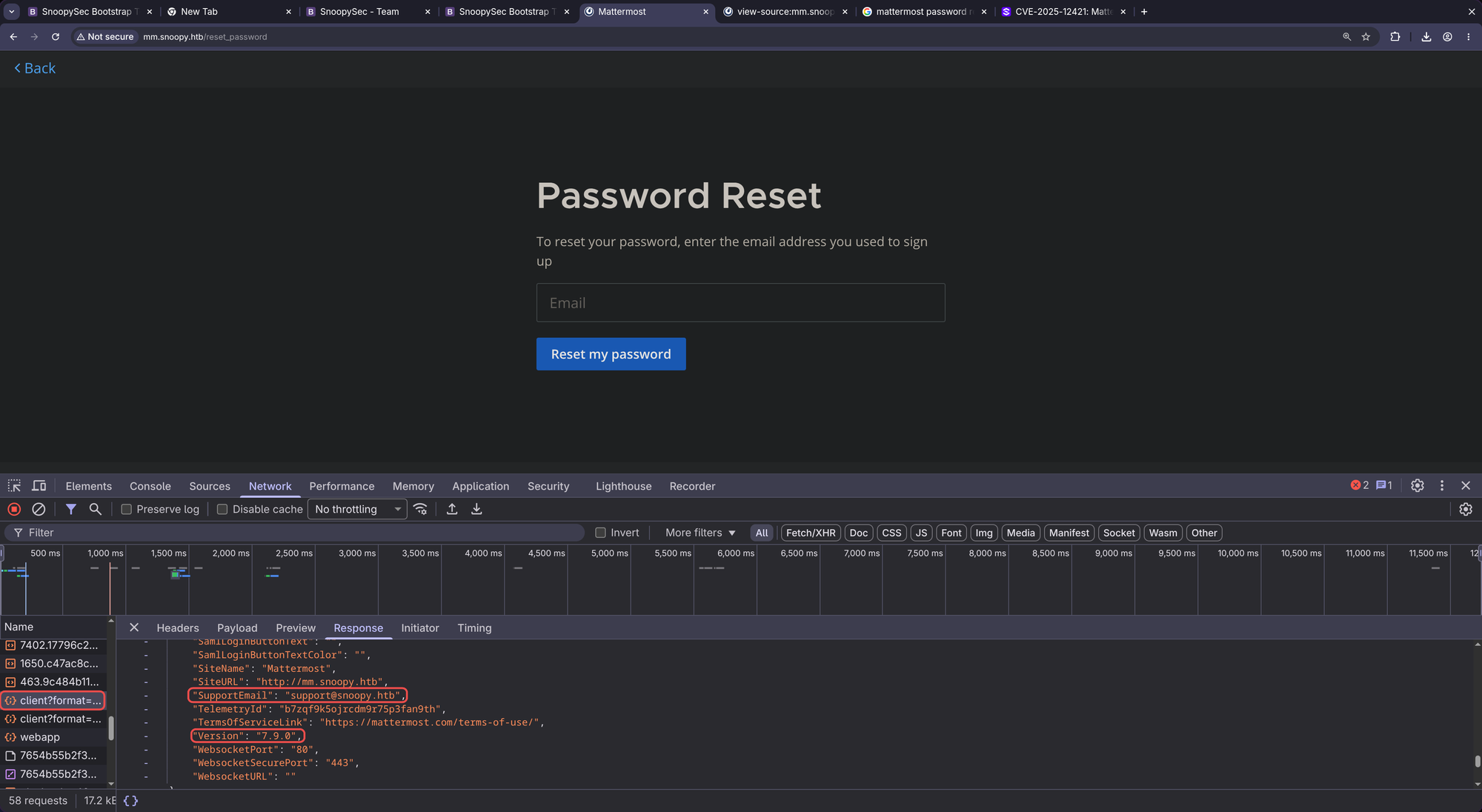This screenshot has height=812, width=1482.
Task: Clear the network log
Action: coord(39,509)
